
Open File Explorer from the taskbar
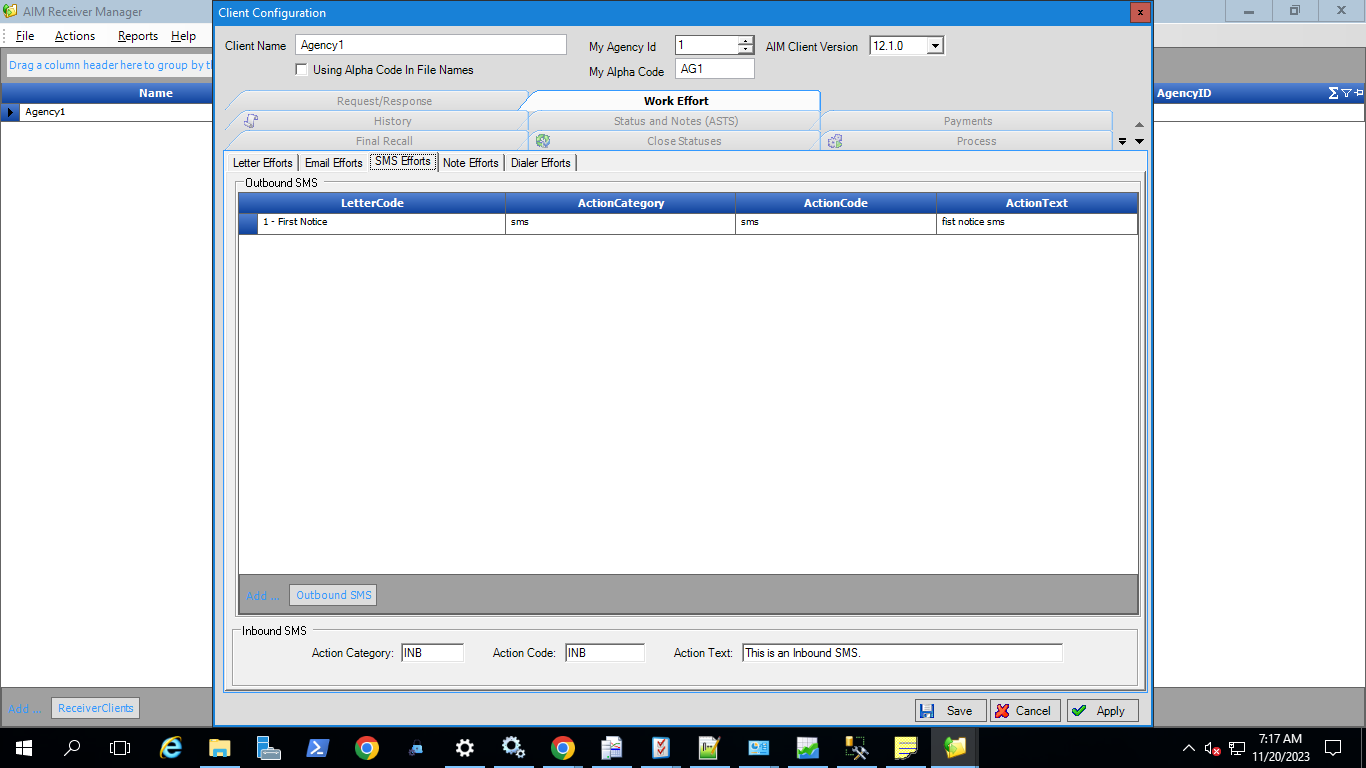tap(220, 748)
